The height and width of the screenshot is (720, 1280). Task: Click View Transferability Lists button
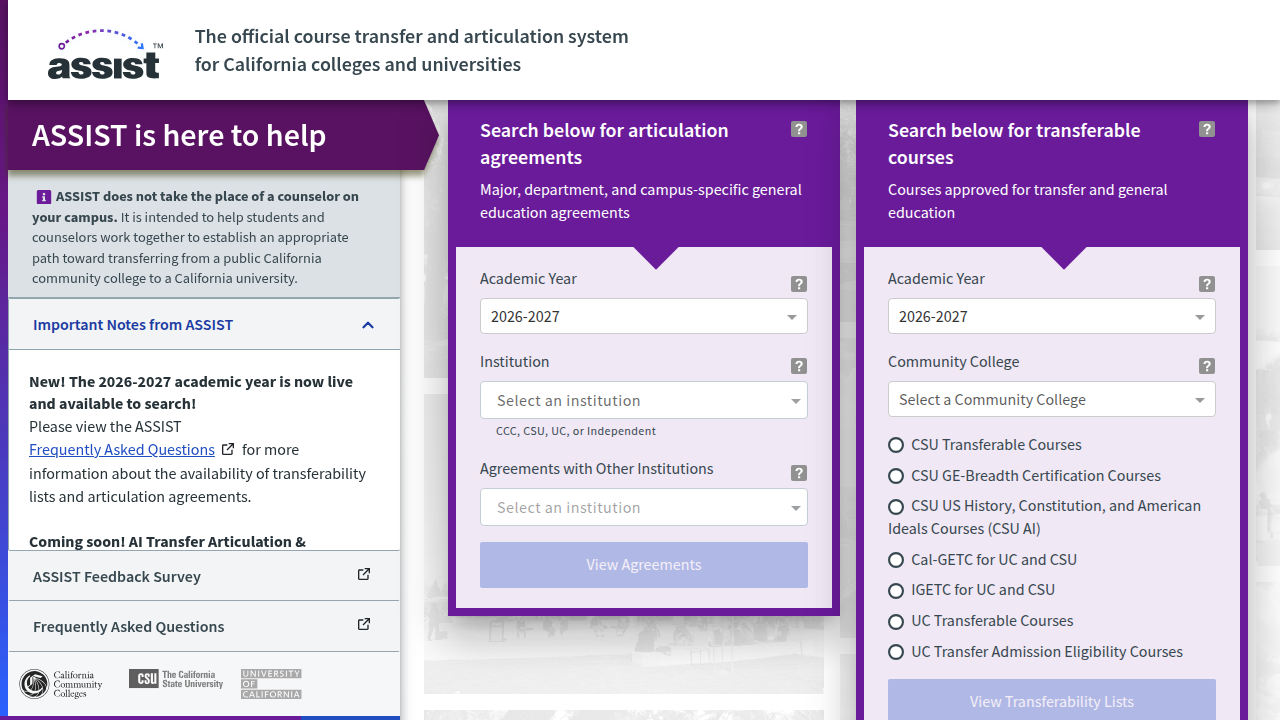point(1052,700)
